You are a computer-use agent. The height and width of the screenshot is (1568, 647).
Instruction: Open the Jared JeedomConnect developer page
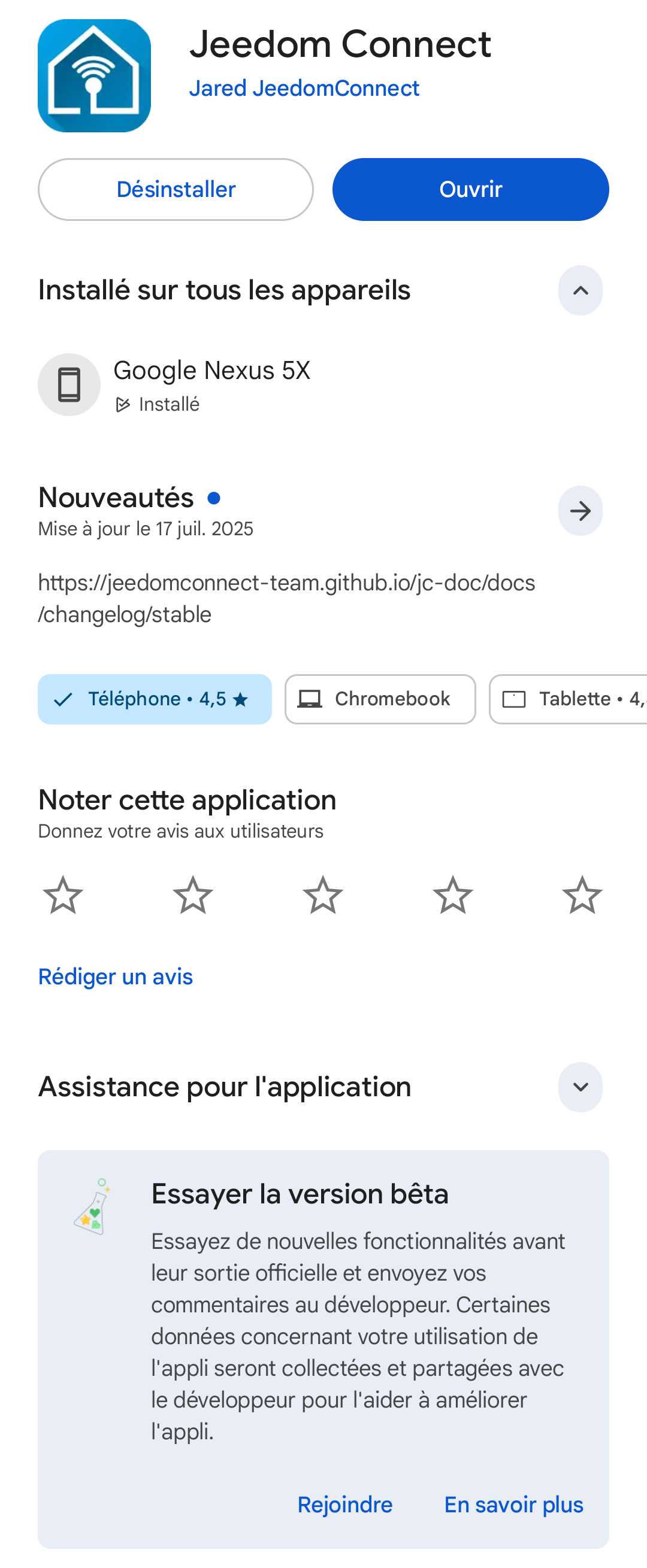click(x=304, y=88)
